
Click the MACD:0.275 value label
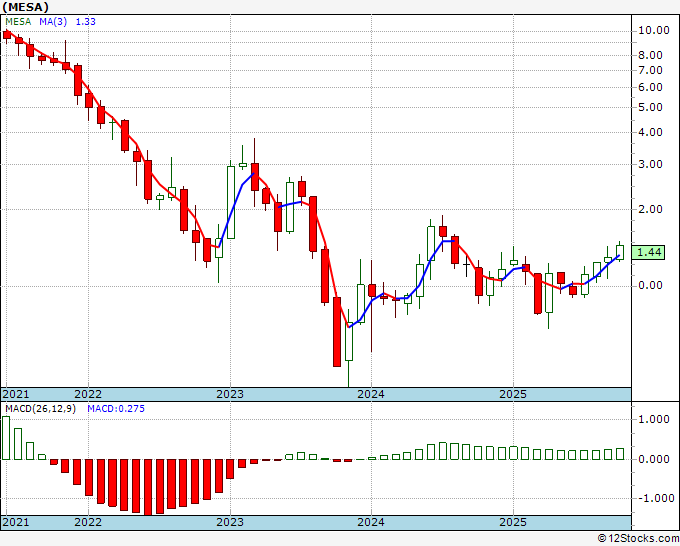click(x=116, y=409)
